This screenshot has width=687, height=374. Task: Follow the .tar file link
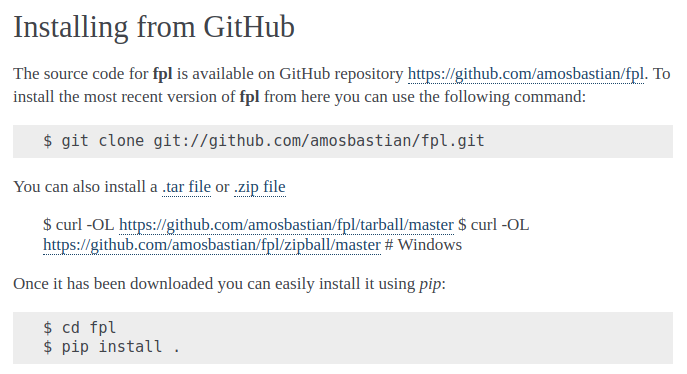coord(187,187)
